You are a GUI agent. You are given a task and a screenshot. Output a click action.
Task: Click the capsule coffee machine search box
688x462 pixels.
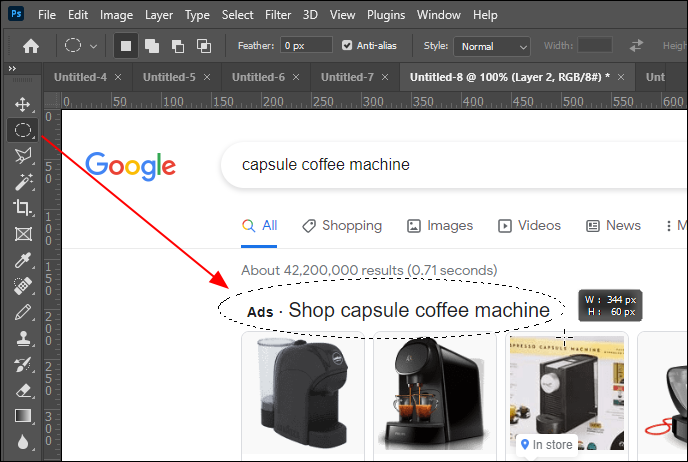click(454, 165)
